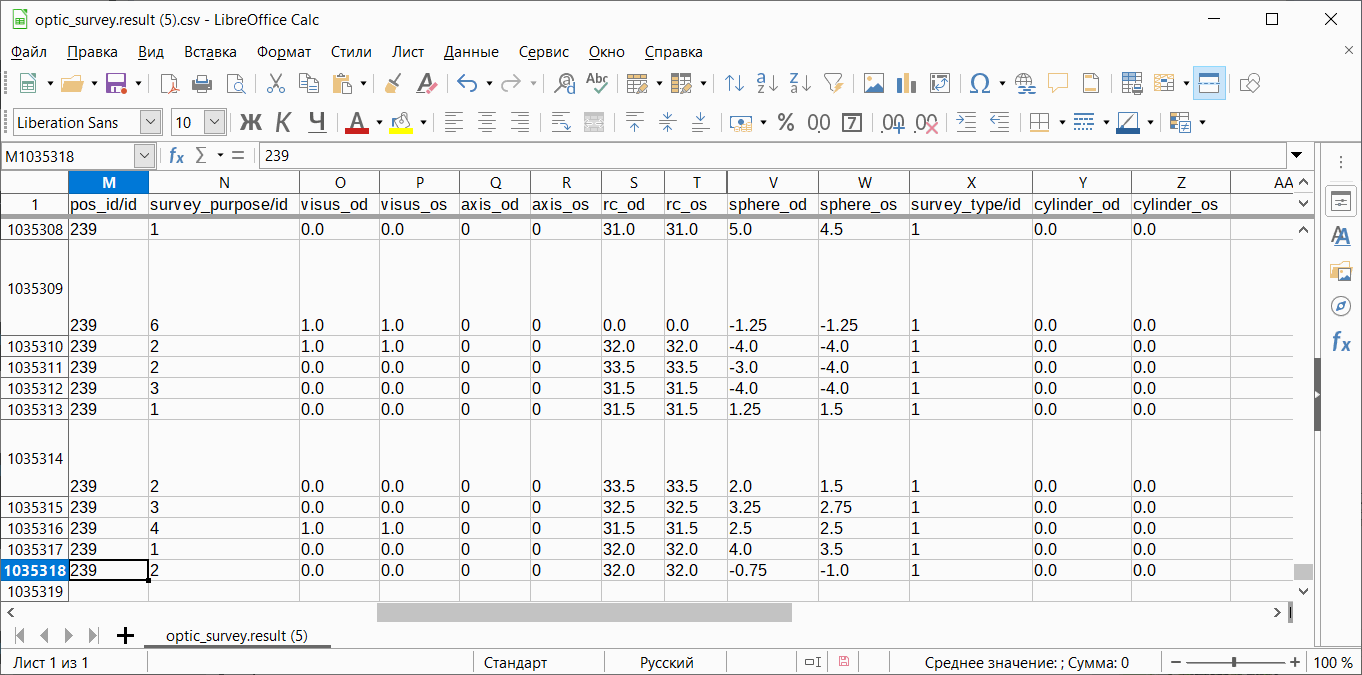Open the Navigator compass icon in sidebar
Viewport: 1362px width, 675px height.
point(1340,306)
